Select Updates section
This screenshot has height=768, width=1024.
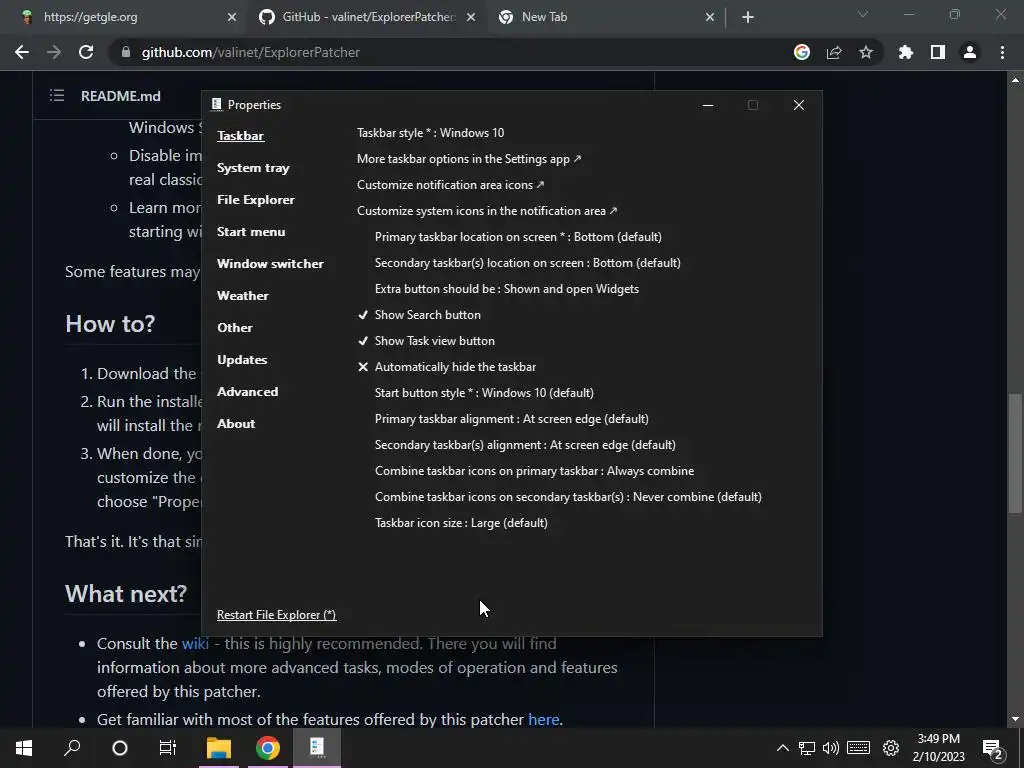(x=242, y=360)
